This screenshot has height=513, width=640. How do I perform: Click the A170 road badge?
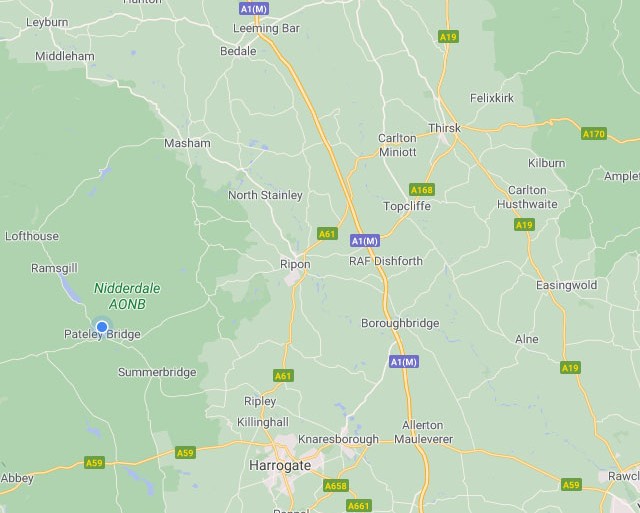tap(594, 134)
